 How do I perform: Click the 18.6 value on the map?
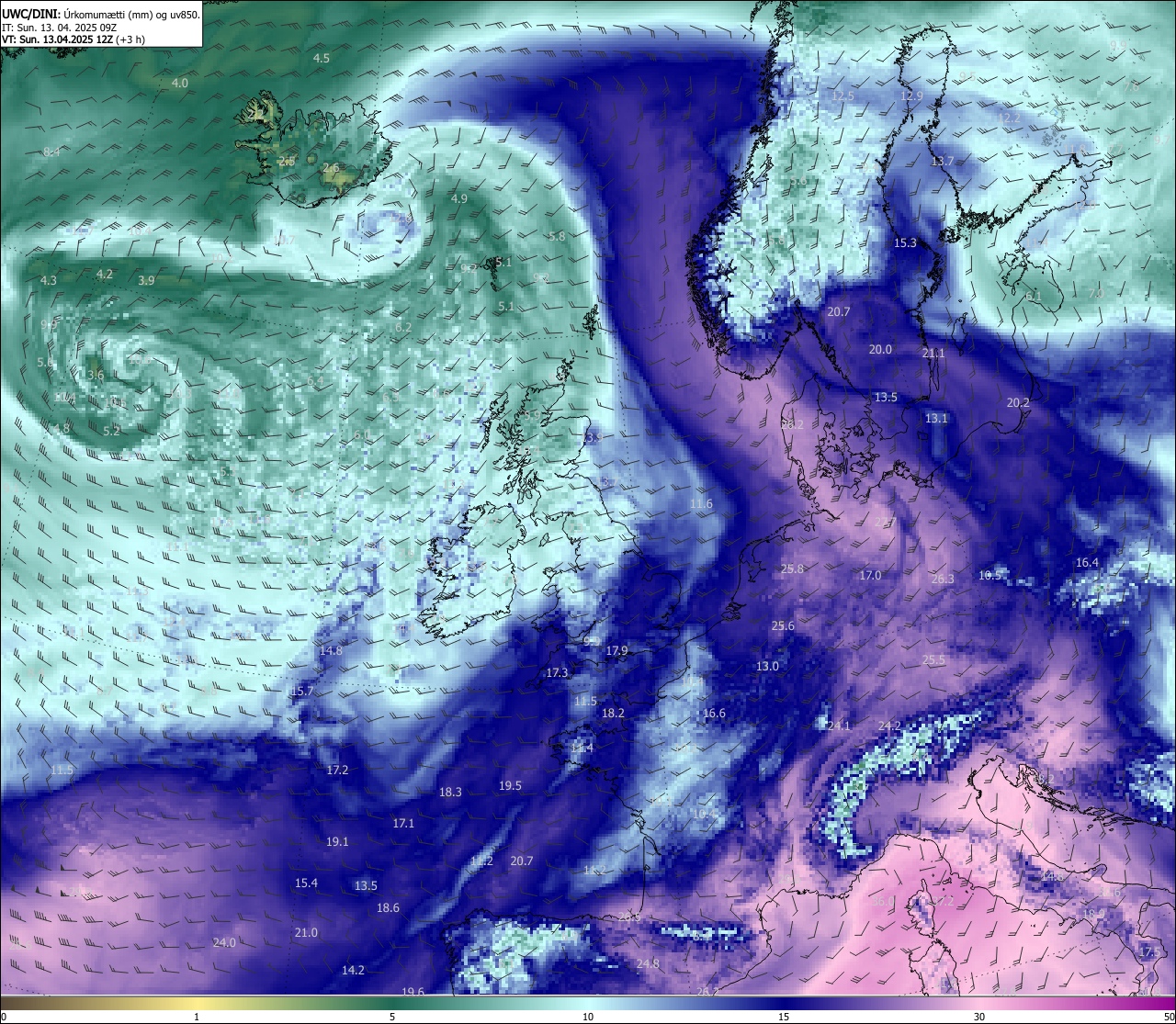[388, 907]
